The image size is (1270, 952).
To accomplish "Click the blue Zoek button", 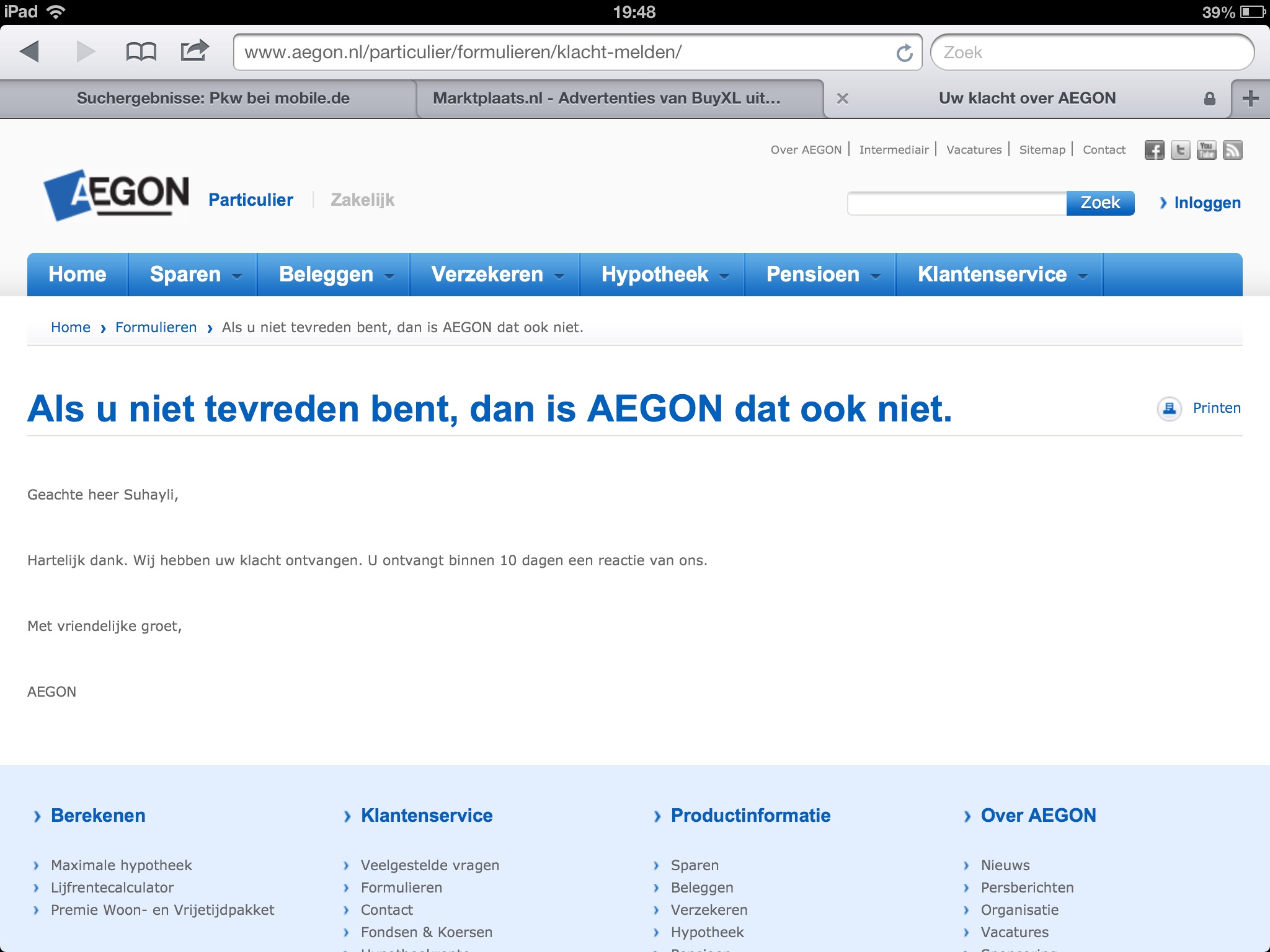I will (x=1100, y=203).
